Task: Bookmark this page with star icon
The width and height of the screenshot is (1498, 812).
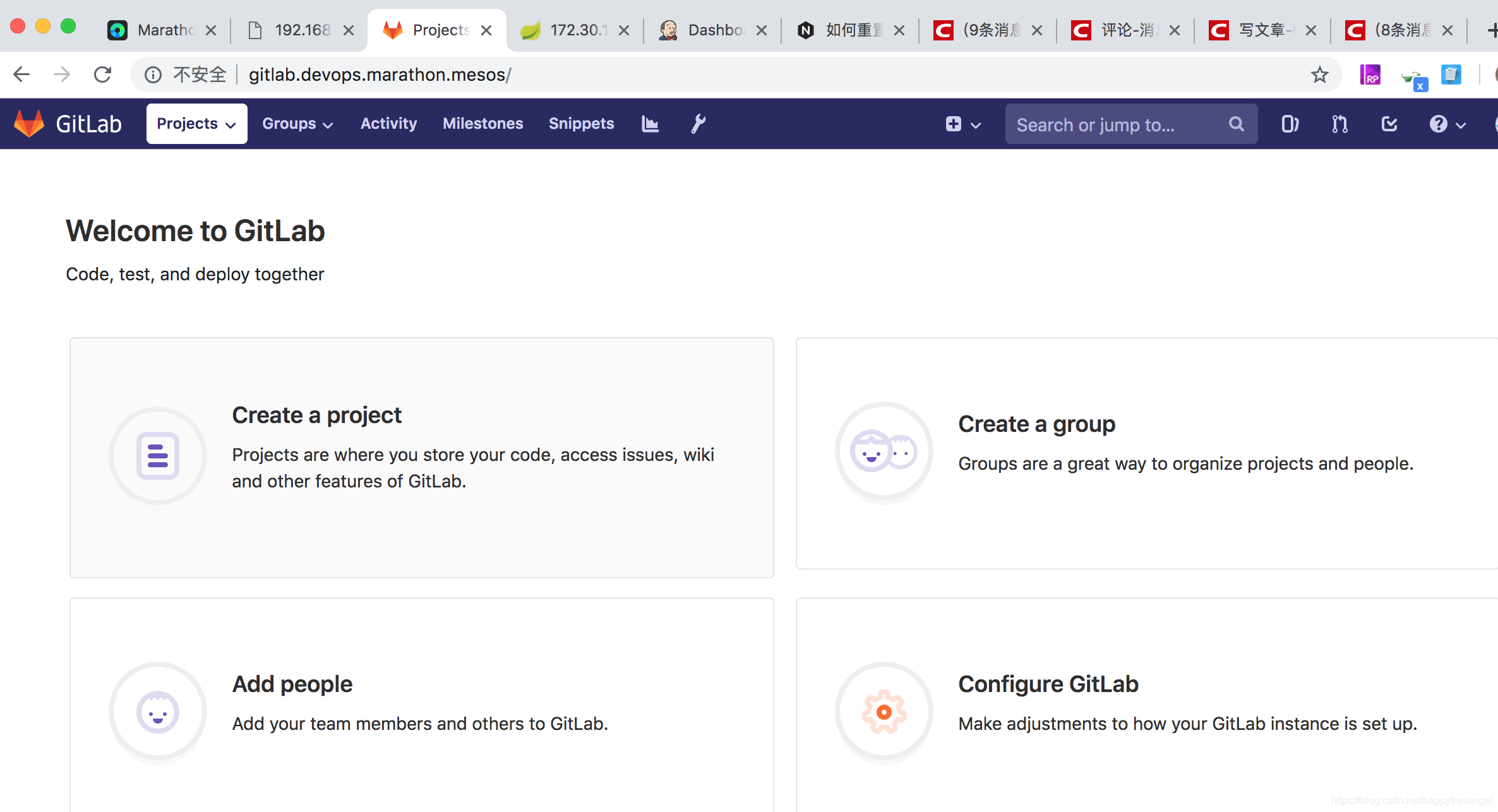Action: tap(1319, 75)
